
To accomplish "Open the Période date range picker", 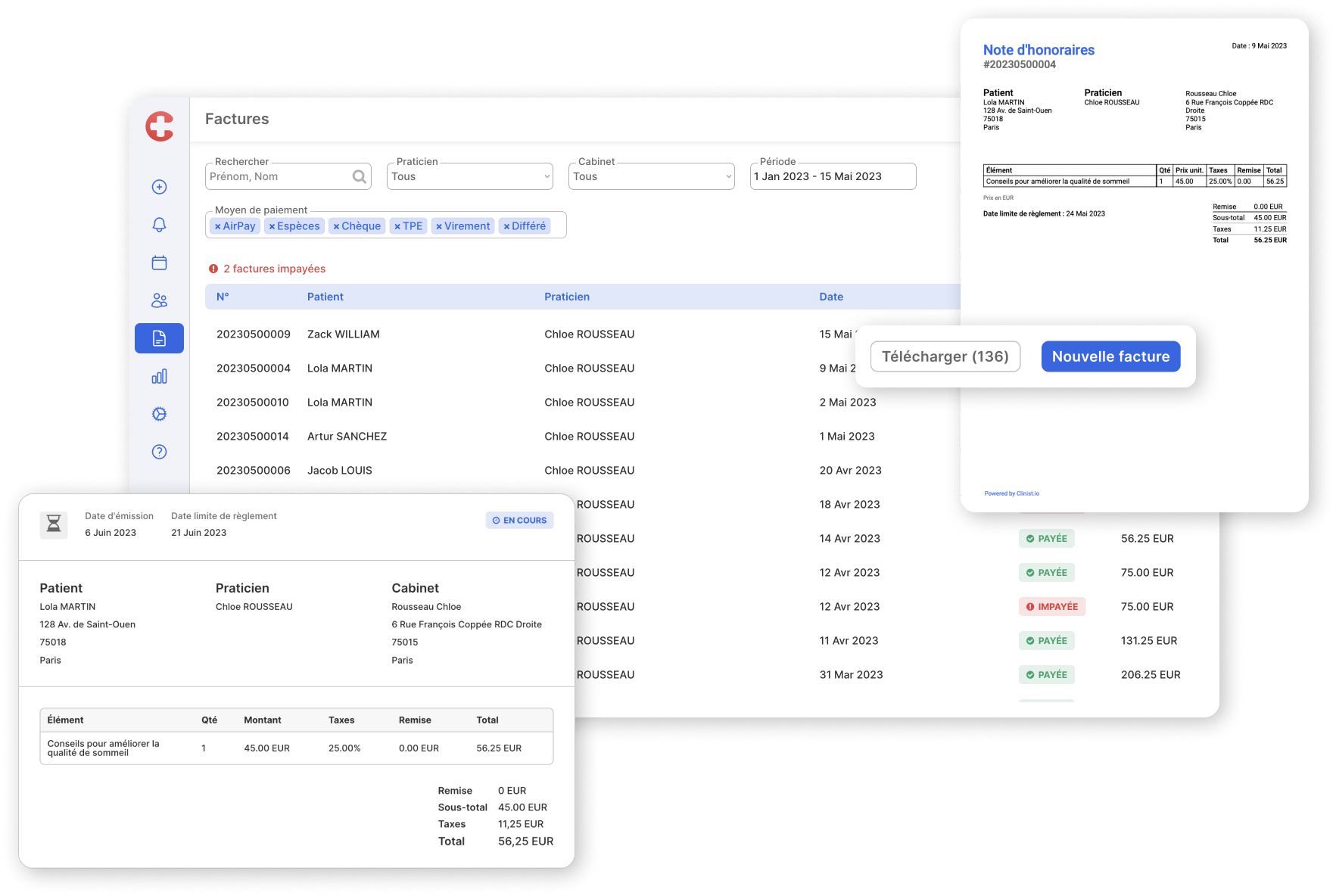I will coord(833,176).
